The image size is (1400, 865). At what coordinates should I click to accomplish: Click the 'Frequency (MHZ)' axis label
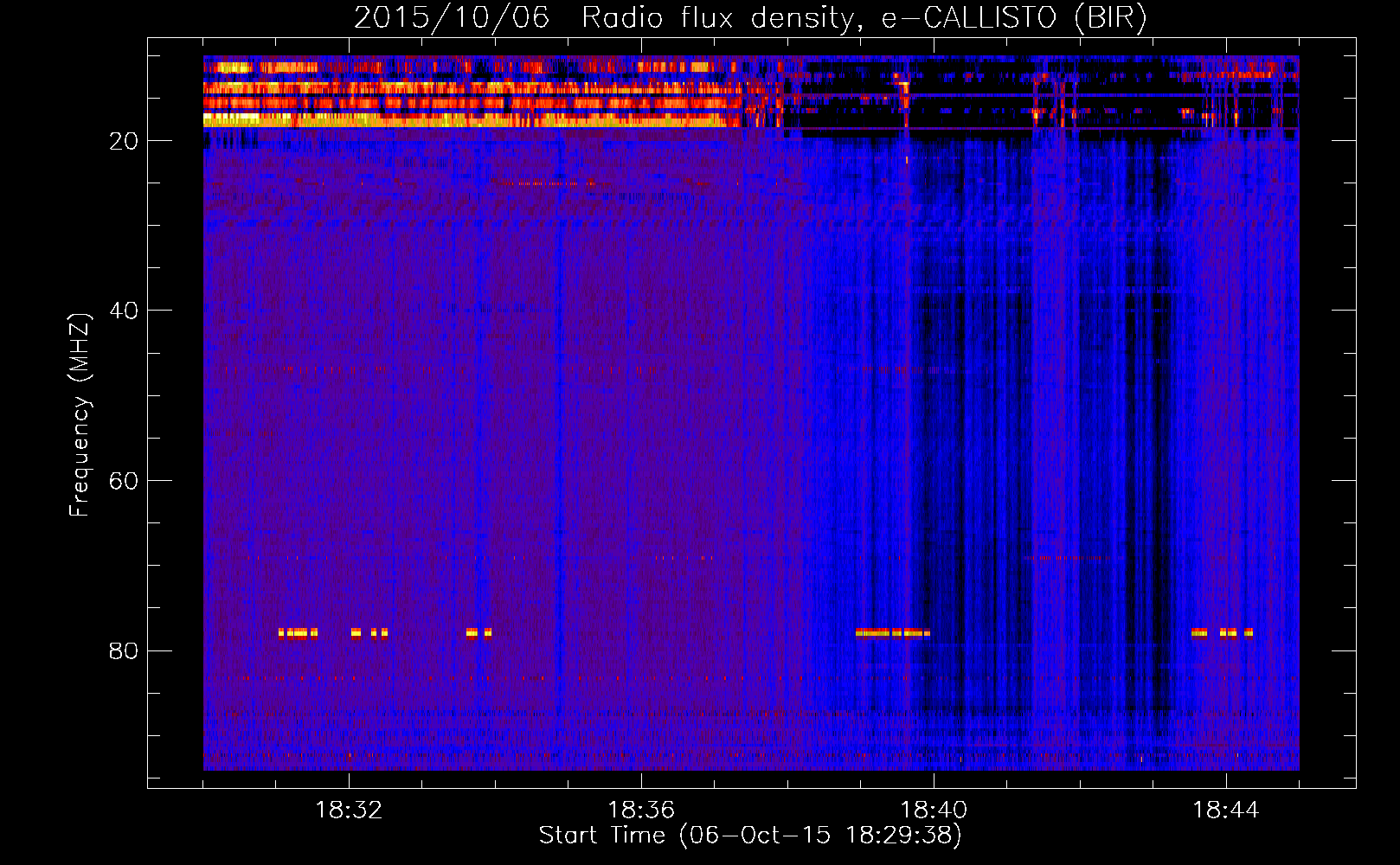(x=80, y=415)
